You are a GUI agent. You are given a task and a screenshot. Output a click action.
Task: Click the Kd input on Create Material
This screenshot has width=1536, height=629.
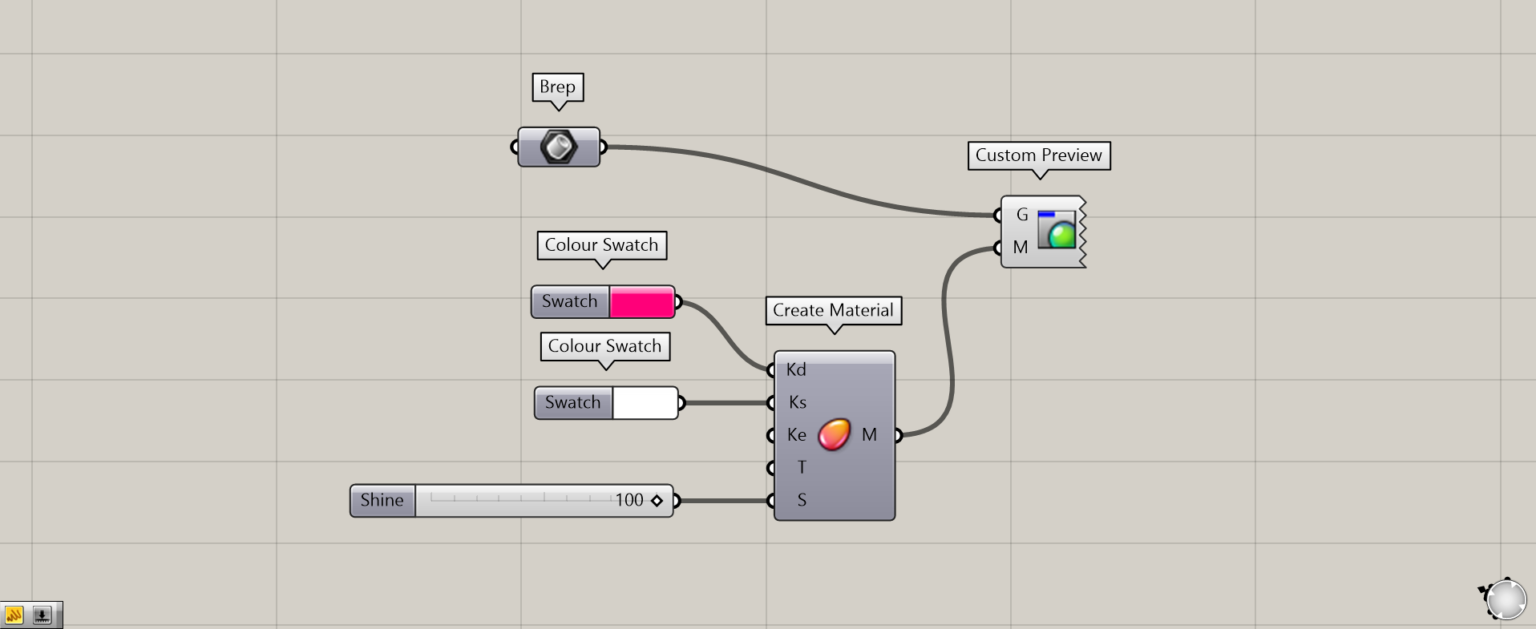coord(796,370)
